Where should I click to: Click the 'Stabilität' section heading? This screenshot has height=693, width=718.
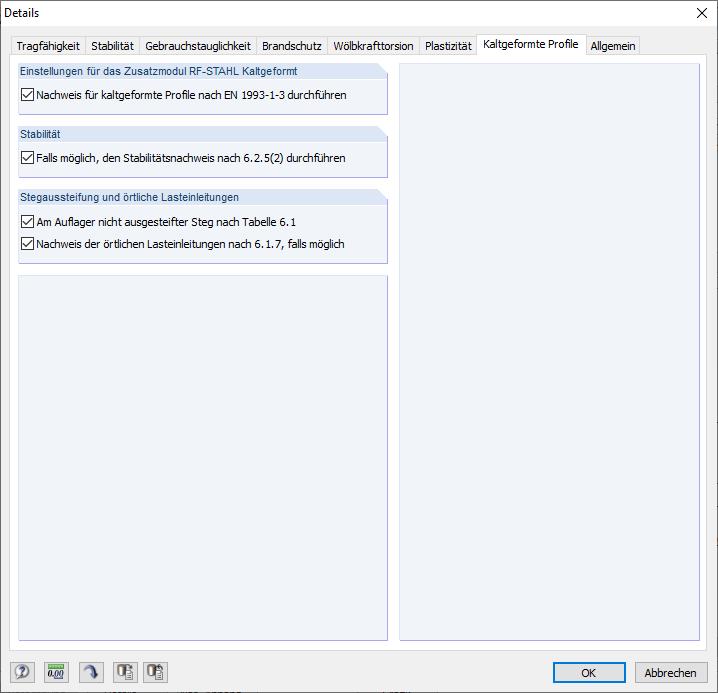[40, 134]
